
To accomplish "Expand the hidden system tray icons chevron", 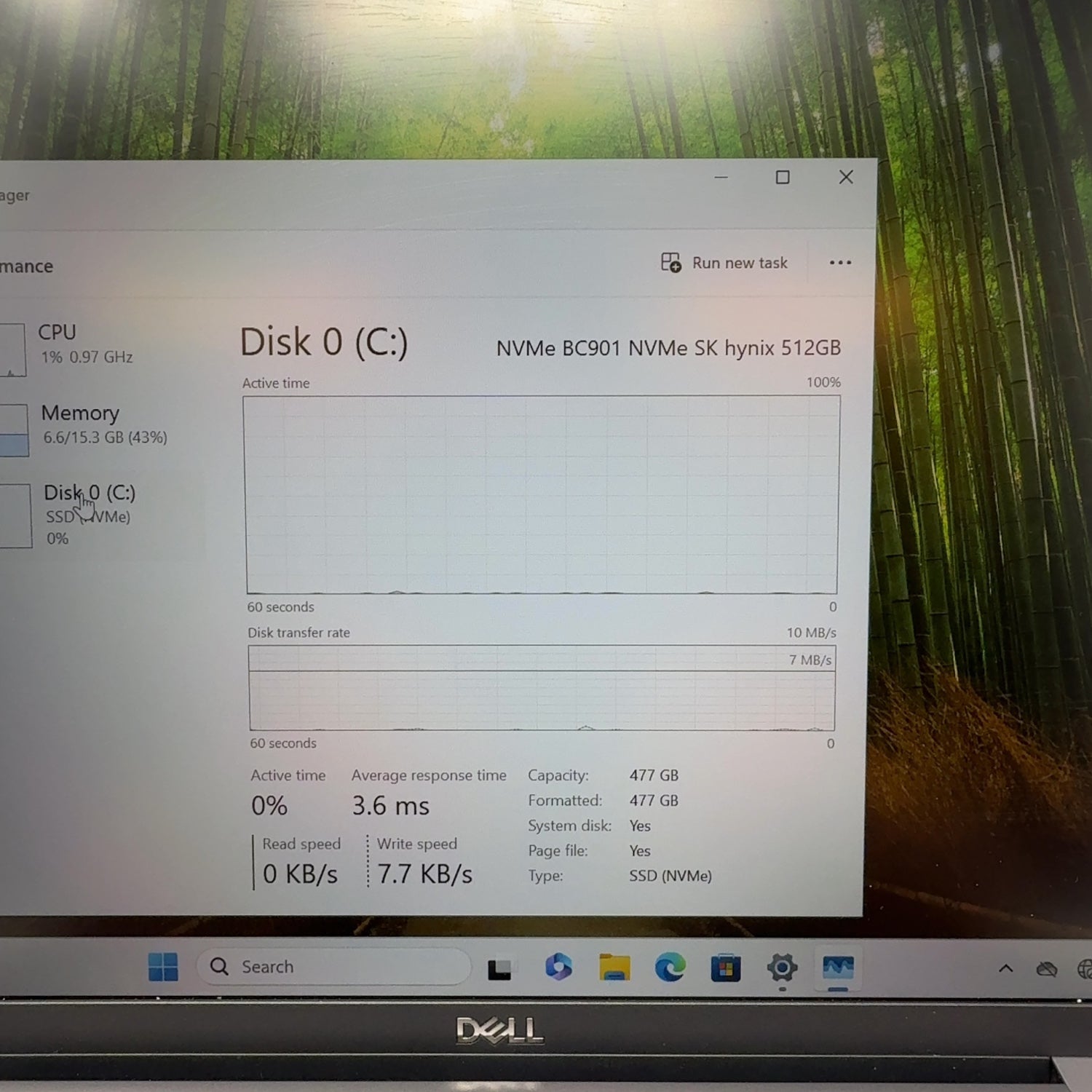I will [x=1005, y=968].
